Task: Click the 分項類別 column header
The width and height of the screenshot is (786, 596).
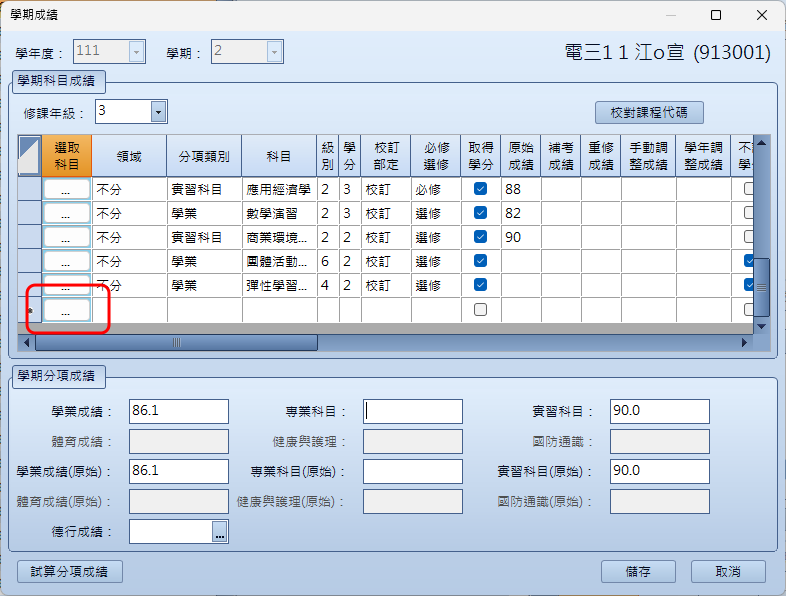Action: (204, 156)
